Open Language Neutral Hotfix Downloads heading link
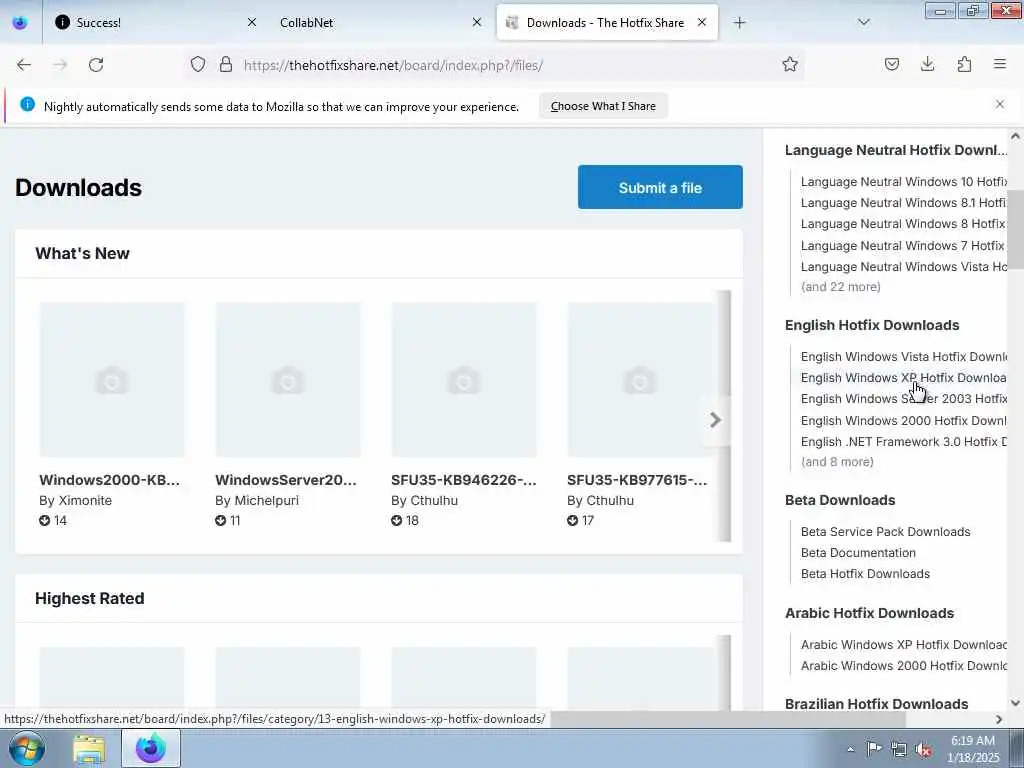 pos(895,150)
